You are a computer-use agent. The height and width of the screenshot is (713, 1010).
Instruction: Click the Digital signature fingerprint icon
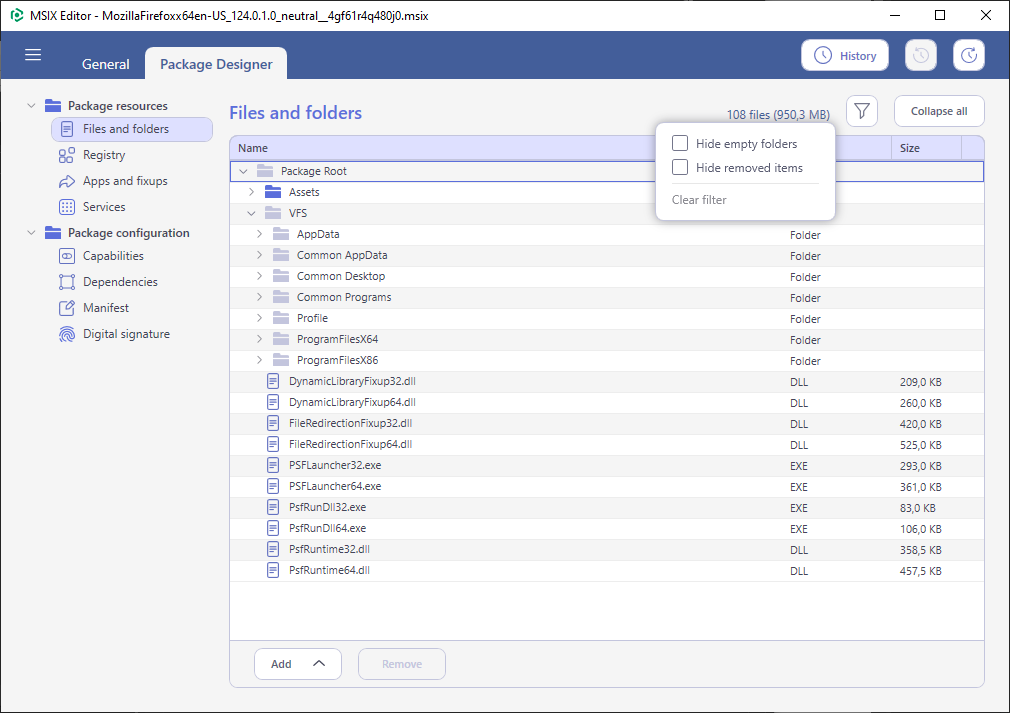point(66,334)
